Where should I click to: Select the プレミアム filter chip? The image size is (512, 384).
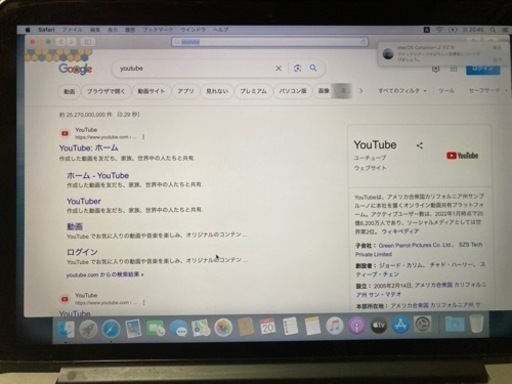click(x=253, y=91)
